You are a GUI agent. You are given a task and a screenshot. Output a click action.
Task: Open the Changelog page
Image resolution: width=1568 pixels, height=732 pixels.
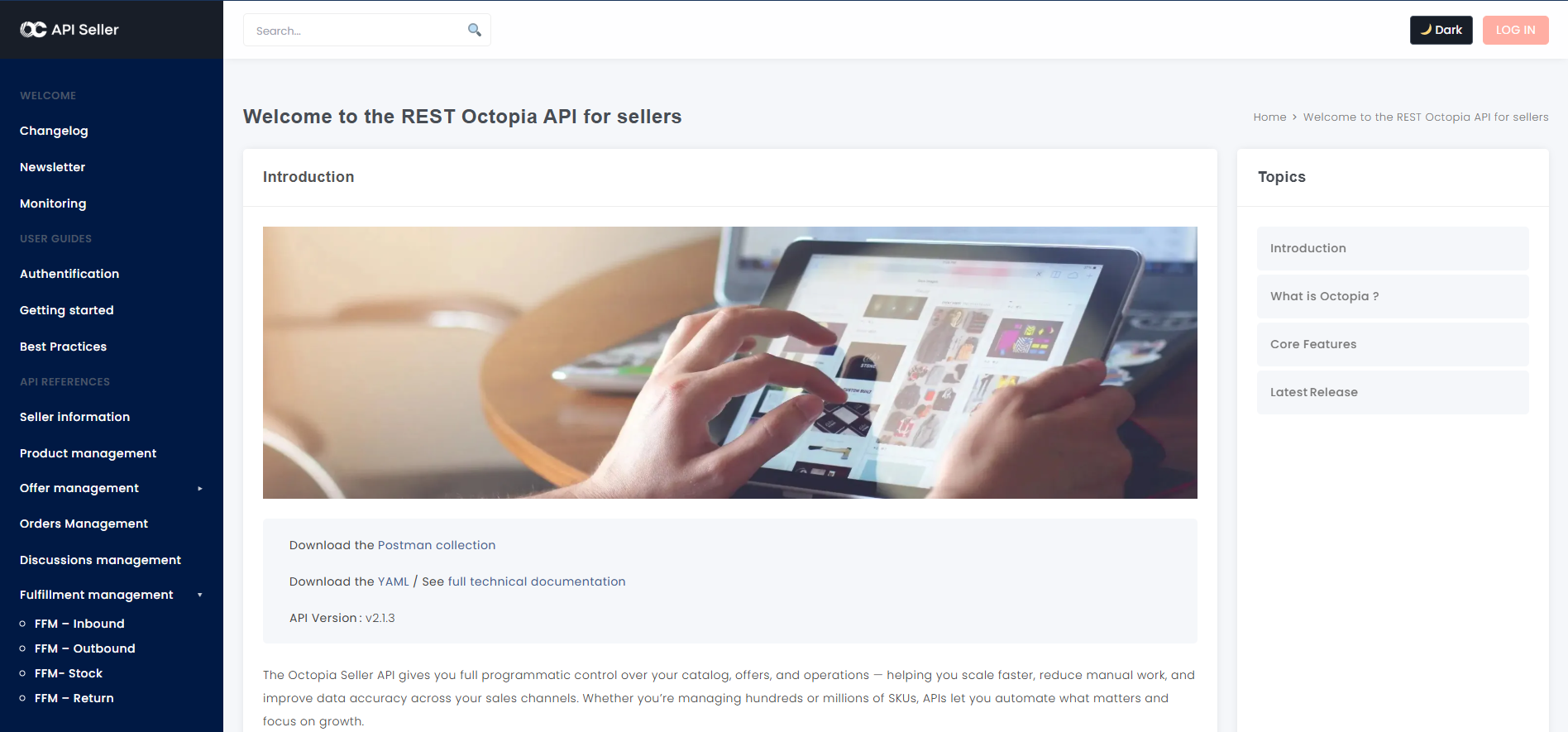pos(54,131)
